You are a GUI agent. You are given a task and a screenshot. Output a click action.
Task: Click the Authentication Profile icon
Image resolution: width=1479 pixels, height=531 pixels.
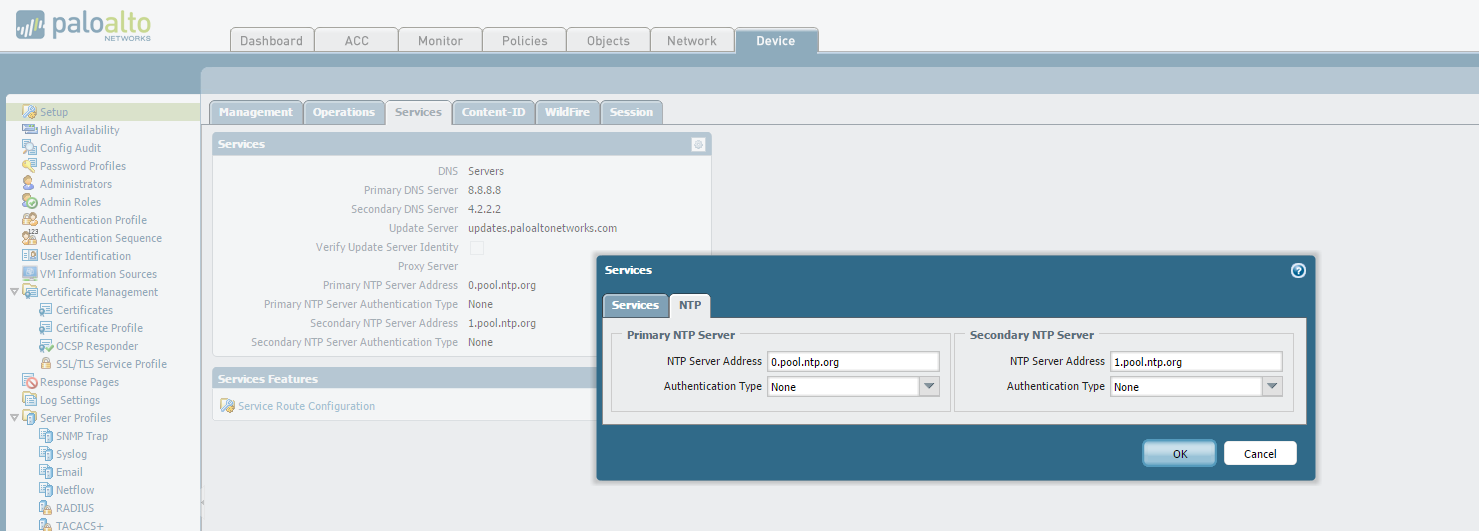[30, 220]
